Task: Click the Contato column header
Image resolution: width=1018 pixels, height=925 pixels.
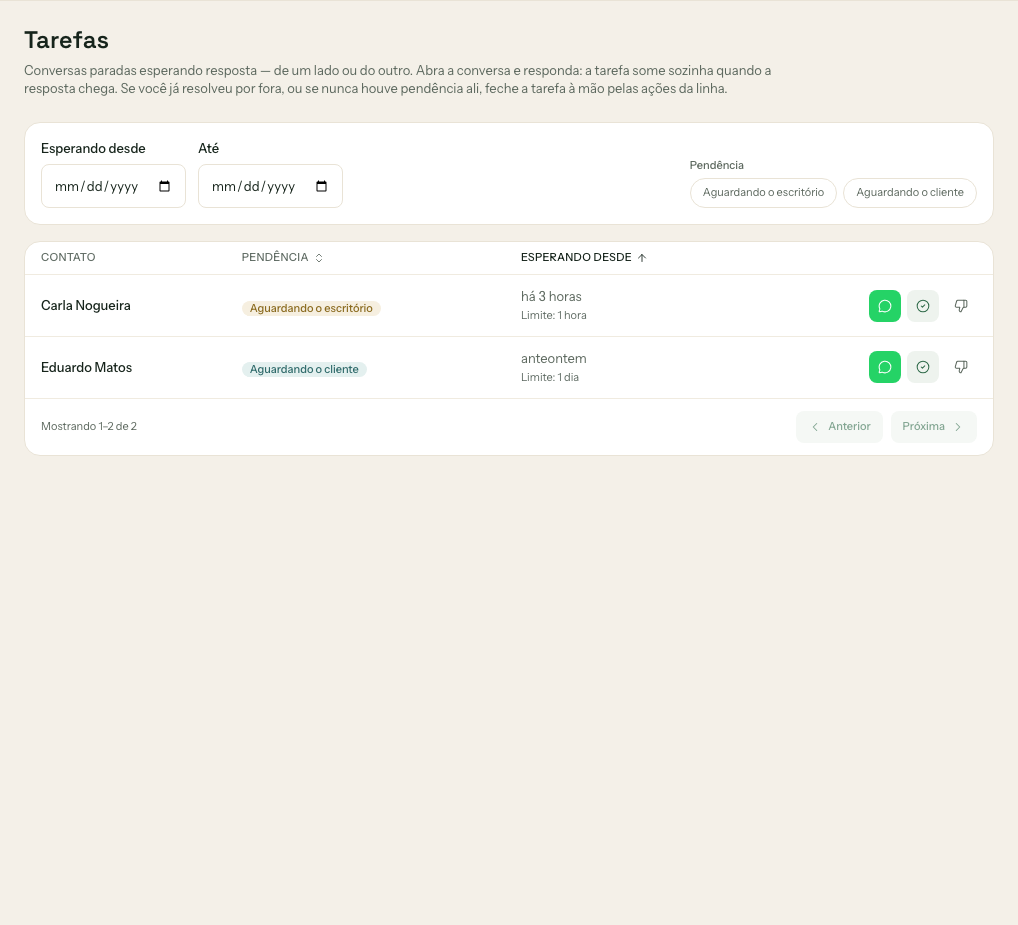Action: click(68, 258)
